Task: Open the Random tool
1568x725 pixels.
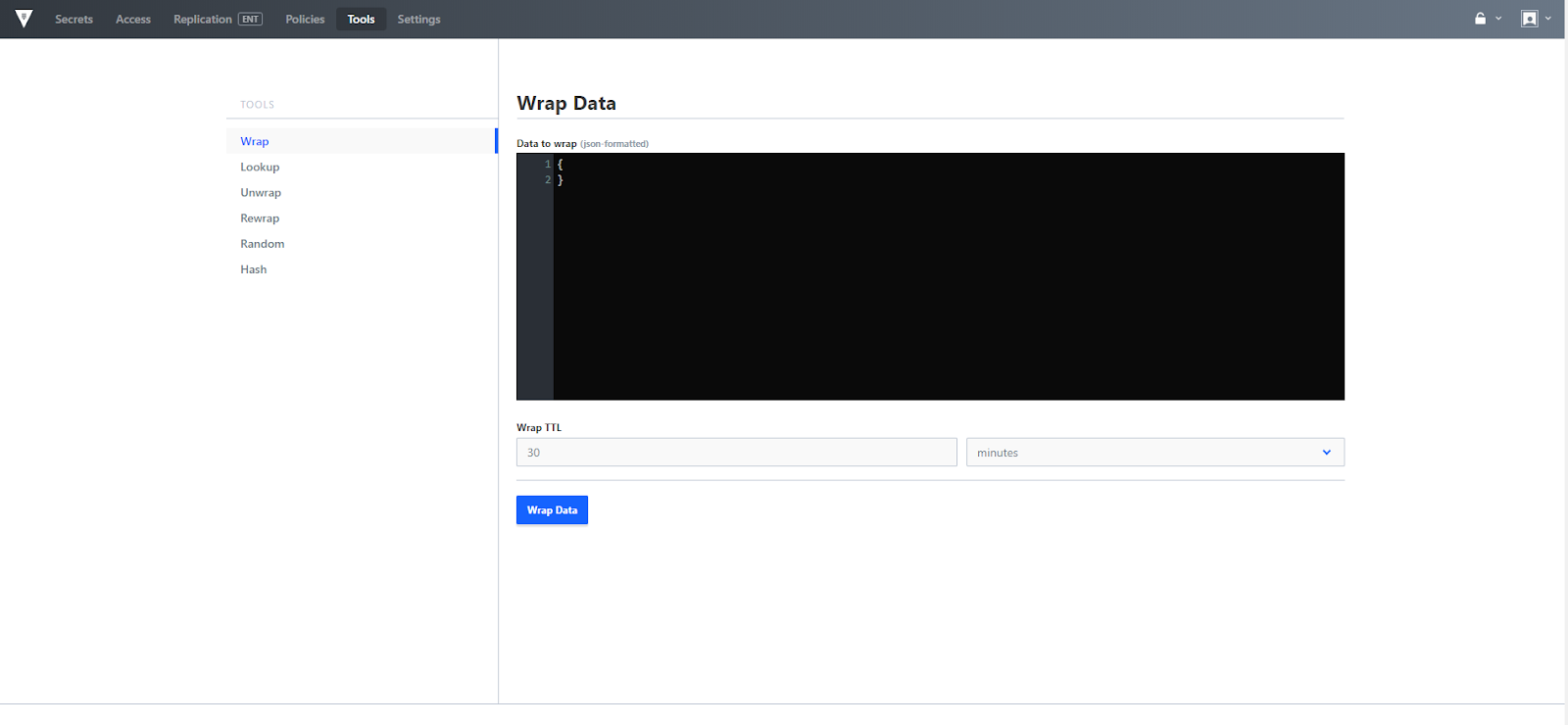Action: (x=263, y=244)
